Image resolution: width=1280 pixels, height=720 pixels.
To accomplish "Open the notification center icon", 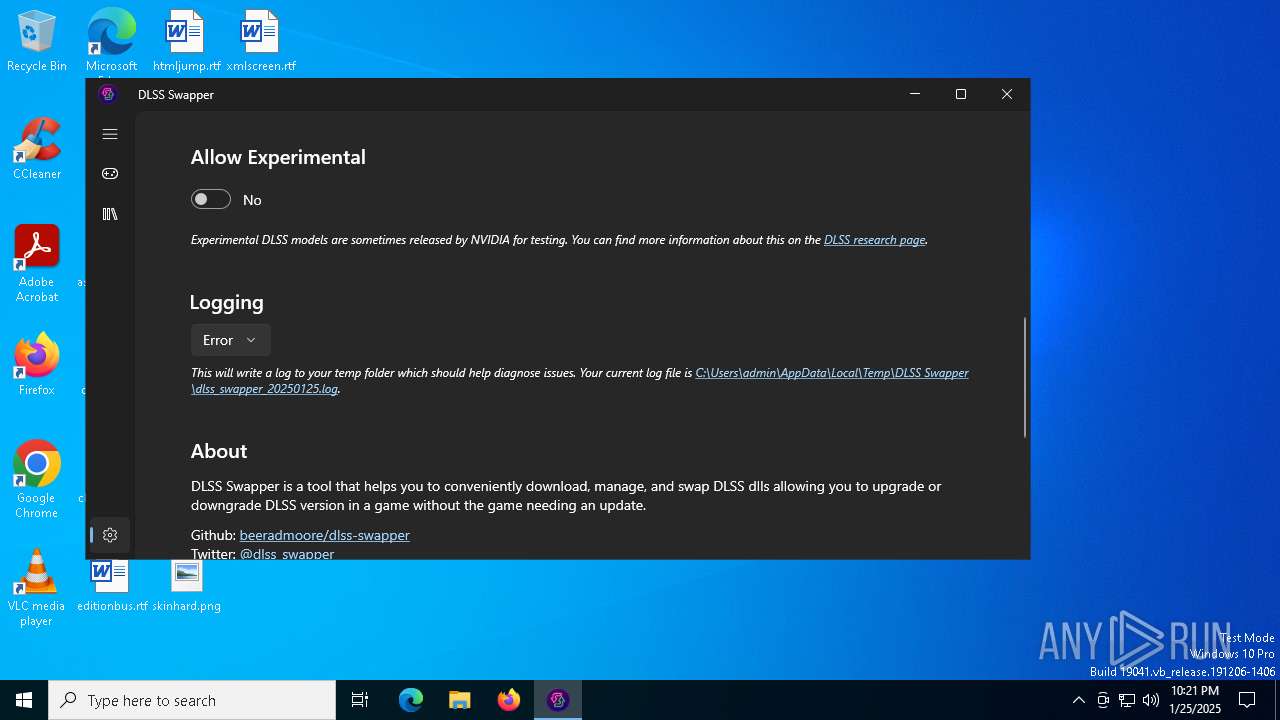I will (1247, 700).
